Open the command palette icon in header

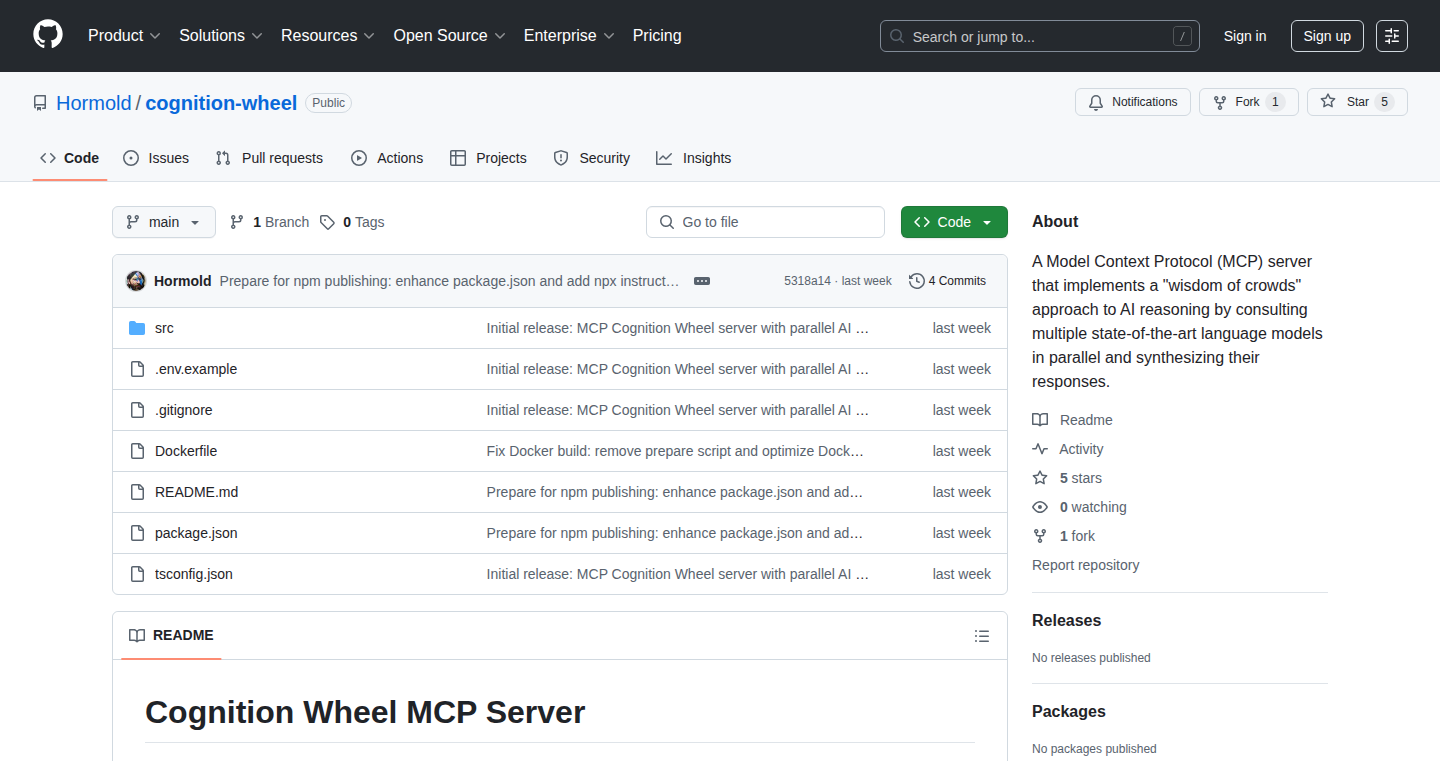[1392, 36]
